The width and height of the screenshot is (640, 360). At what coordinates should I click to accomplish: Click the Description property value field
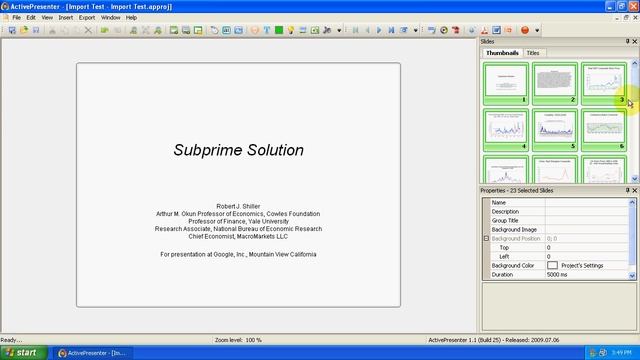(587, 211)
